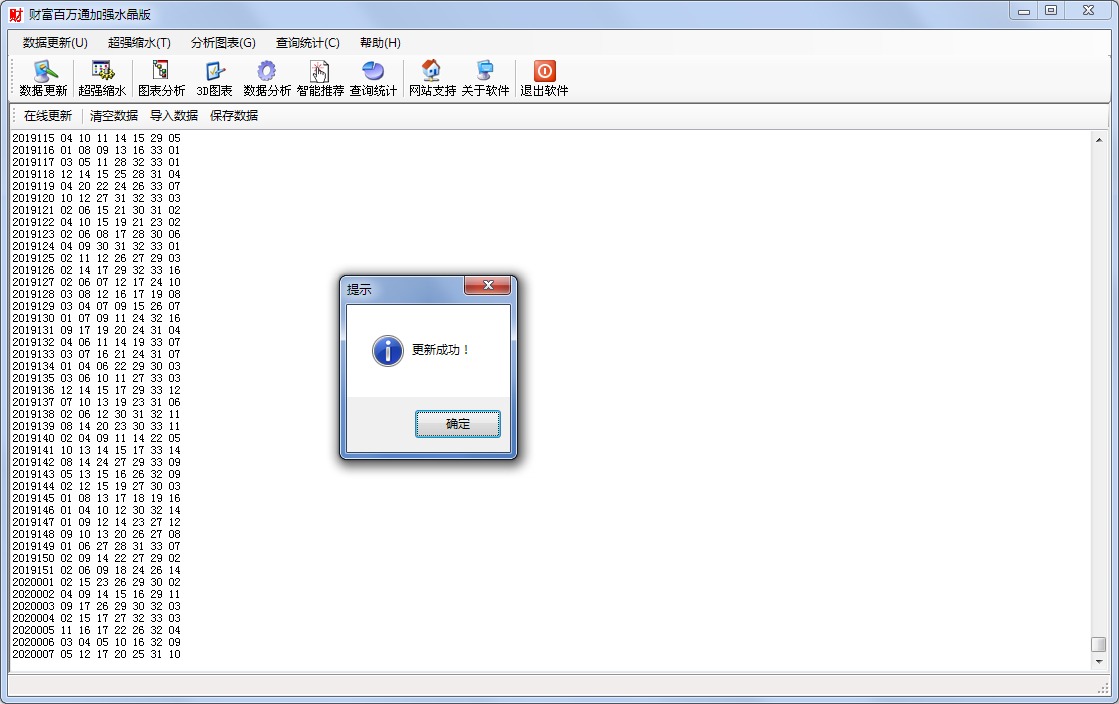Open the 查询统计(C) menu
1119x704 pixels.
click(307, 43)
